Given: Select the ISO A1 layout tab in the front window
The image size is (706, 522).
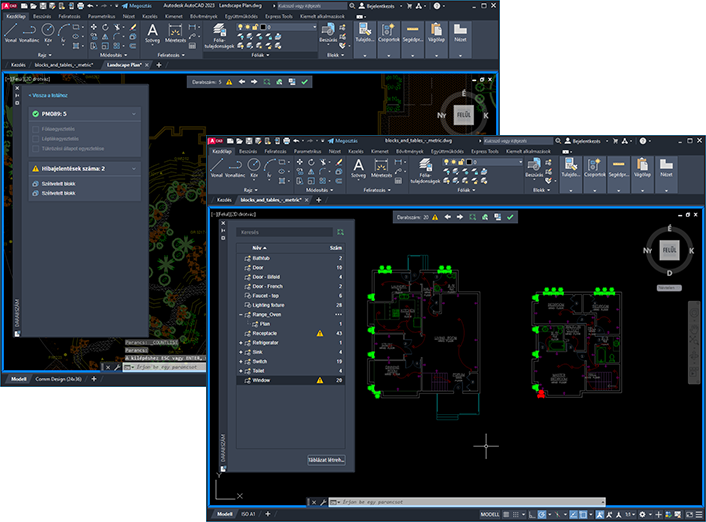Looking at the screenshot, I should 248,514.
